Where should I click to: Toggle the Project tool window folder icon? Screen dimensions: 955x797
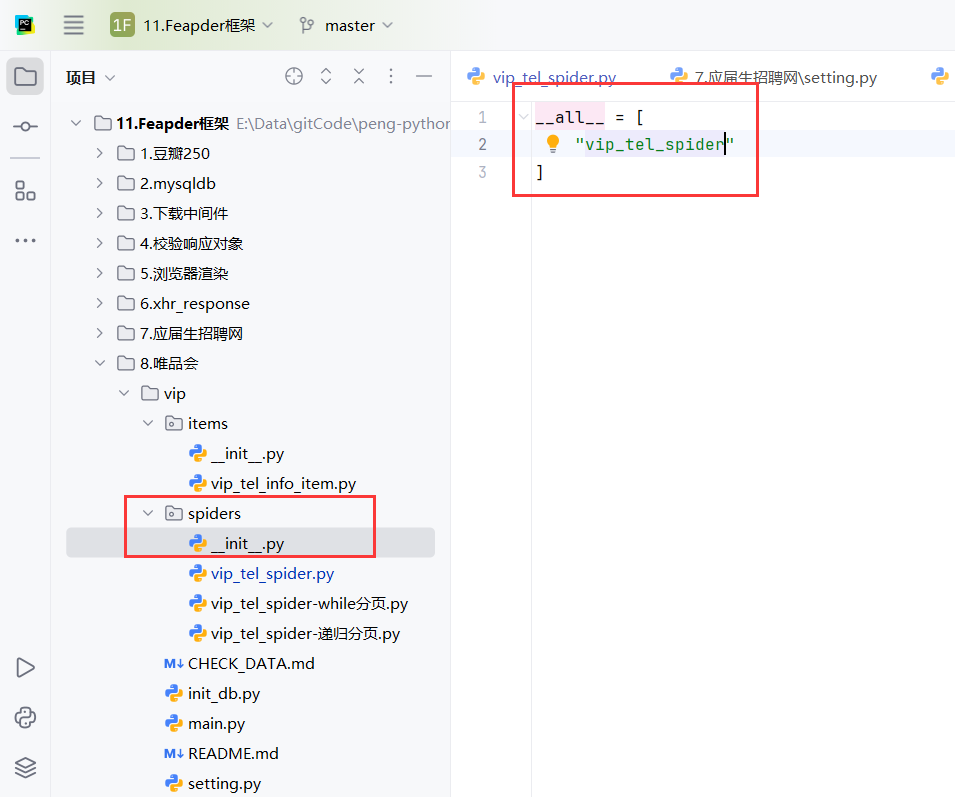(x=24, y=75)
